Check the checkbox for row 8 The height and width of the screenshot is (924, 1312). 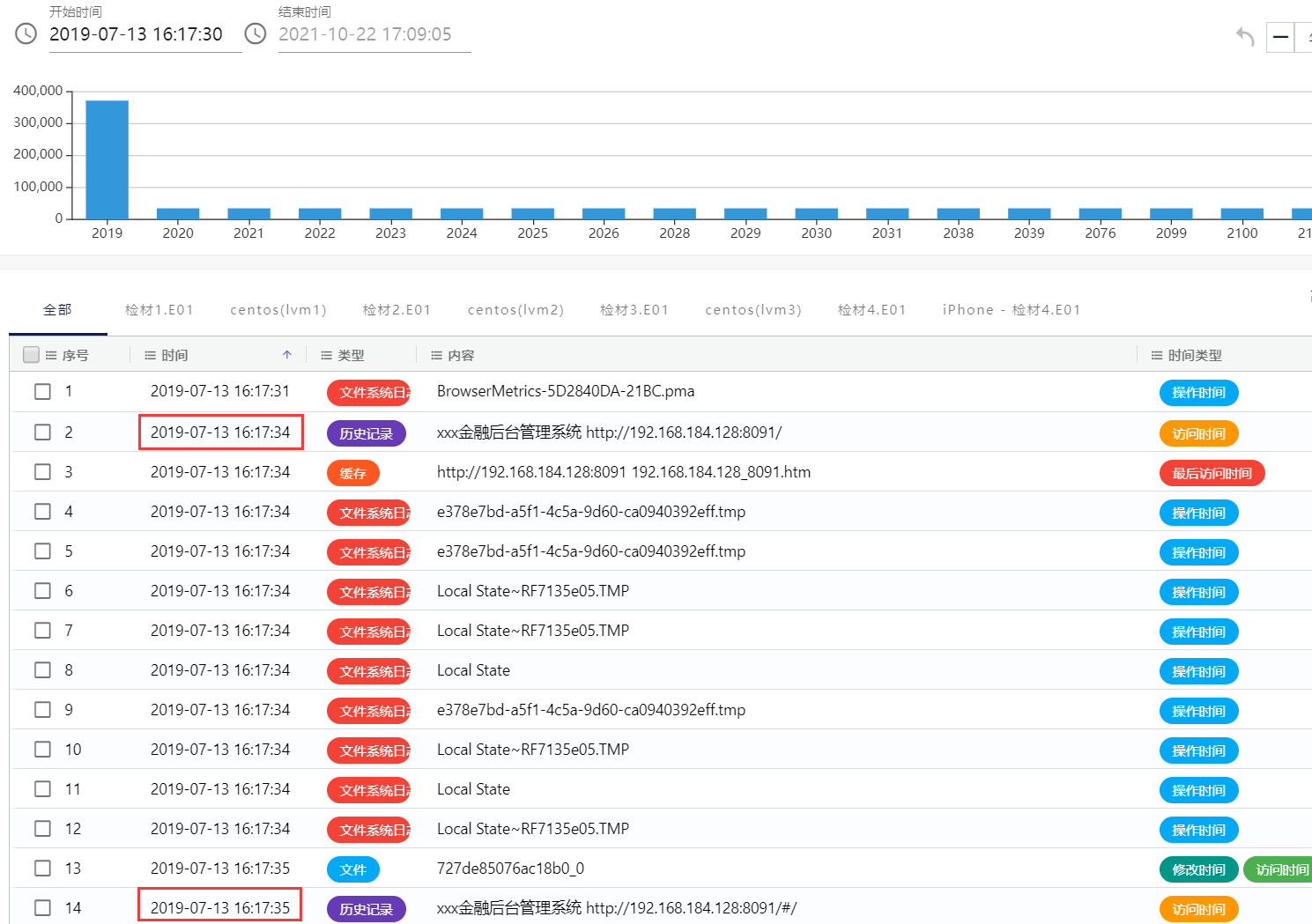click(42, 669)
